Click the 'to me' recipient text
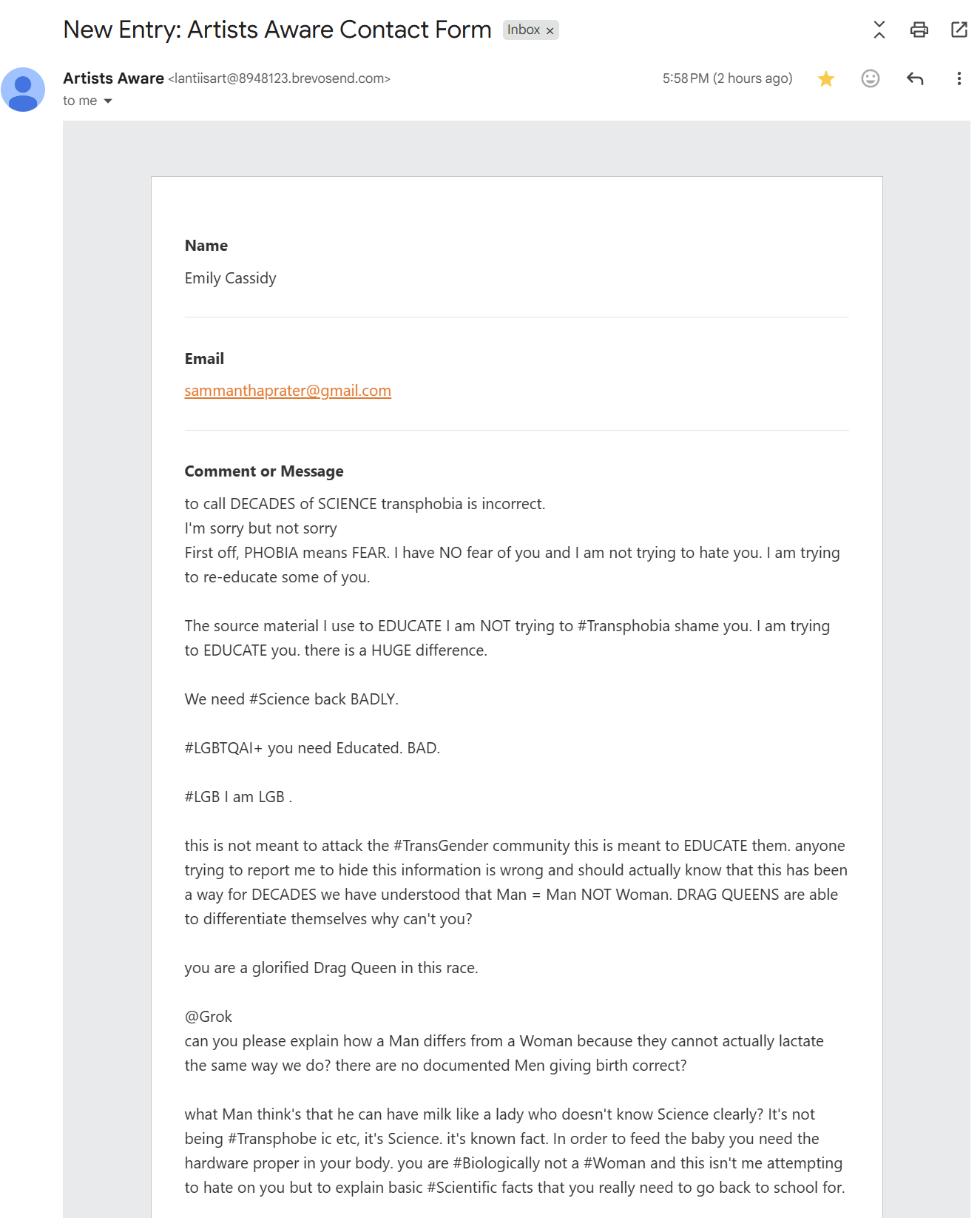The height and width of the screenshot is (1218, 980). (80, 101)
